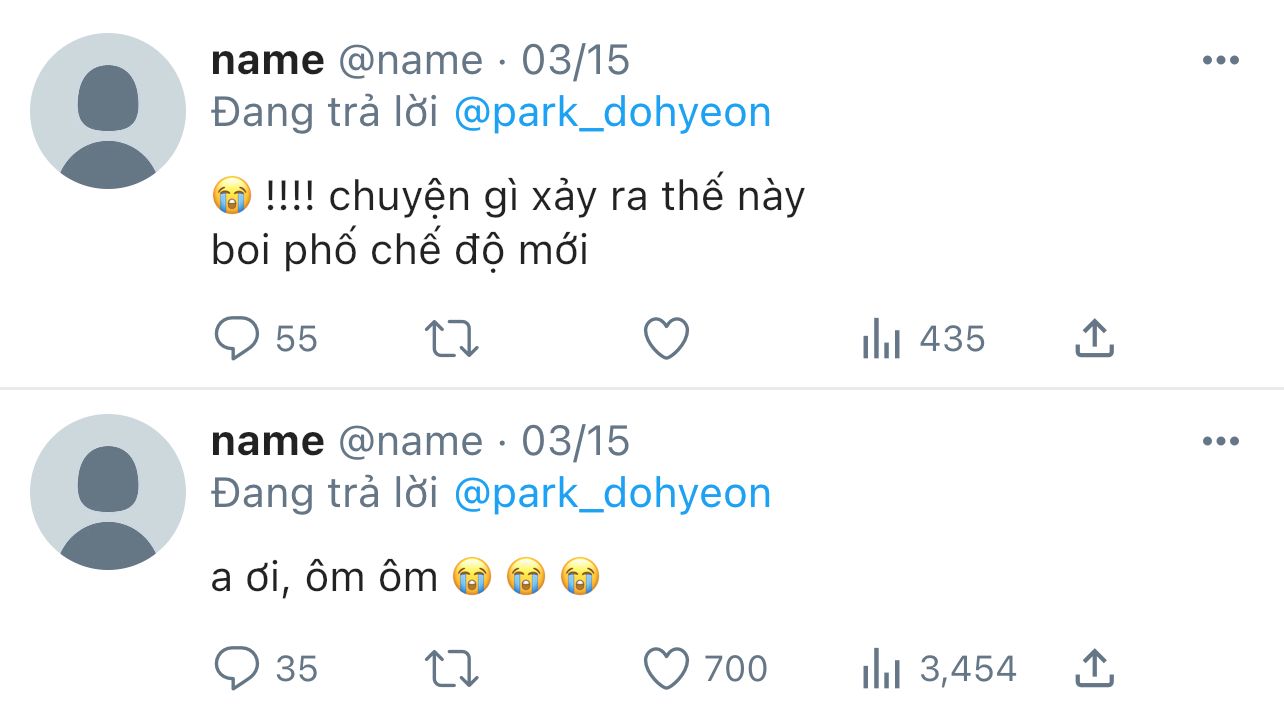Share the second tweet
The height and width of the screenshot is (709, 1284).
(1094, 667)
